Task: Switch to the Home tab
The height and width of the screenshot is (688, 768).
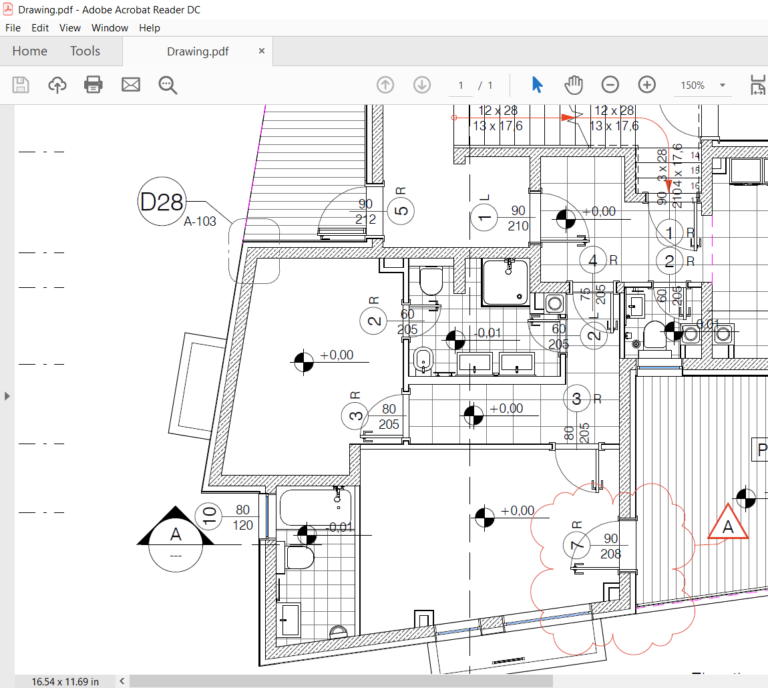Action: [29, 51]
